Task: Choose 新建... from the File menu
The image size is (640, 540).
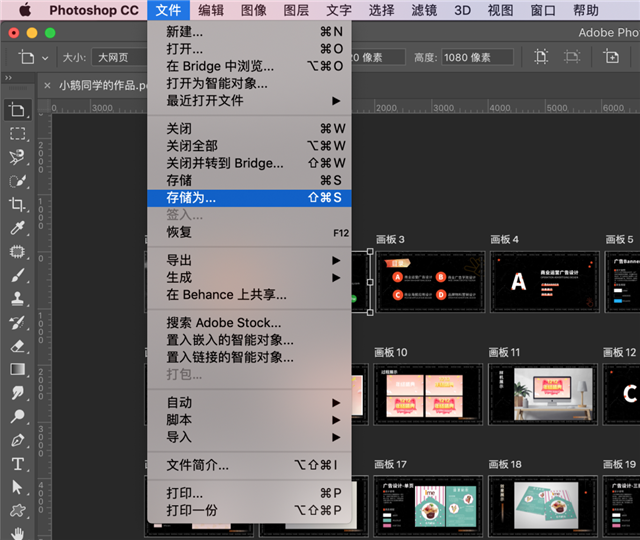Action: [x=249, y=31]
